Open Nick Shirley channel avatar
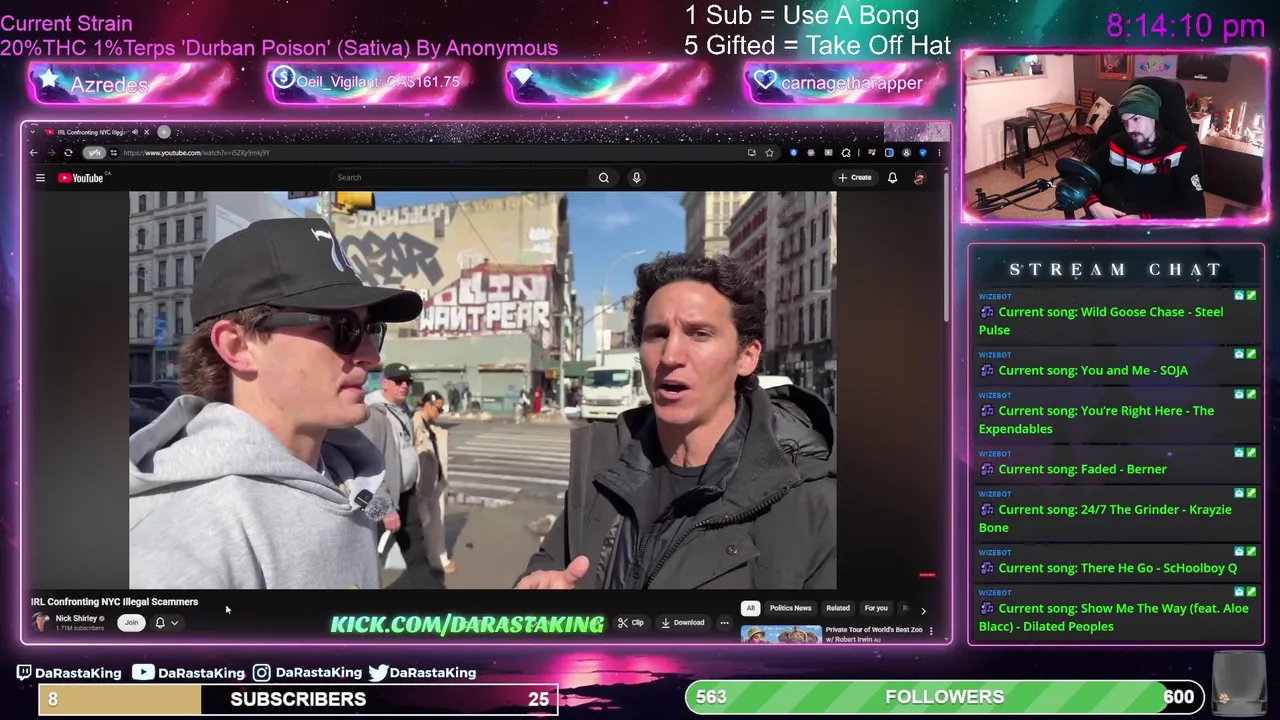 (41, 622)
